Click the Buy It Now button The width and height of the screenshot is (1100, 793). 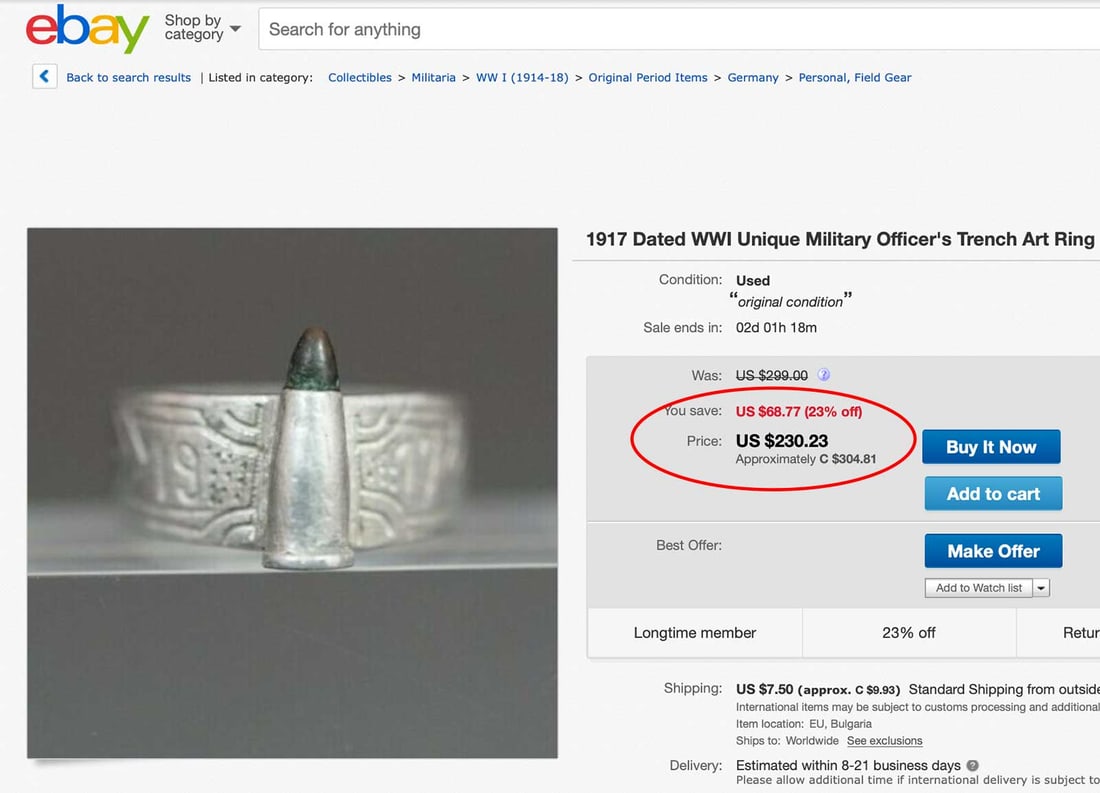991,446
